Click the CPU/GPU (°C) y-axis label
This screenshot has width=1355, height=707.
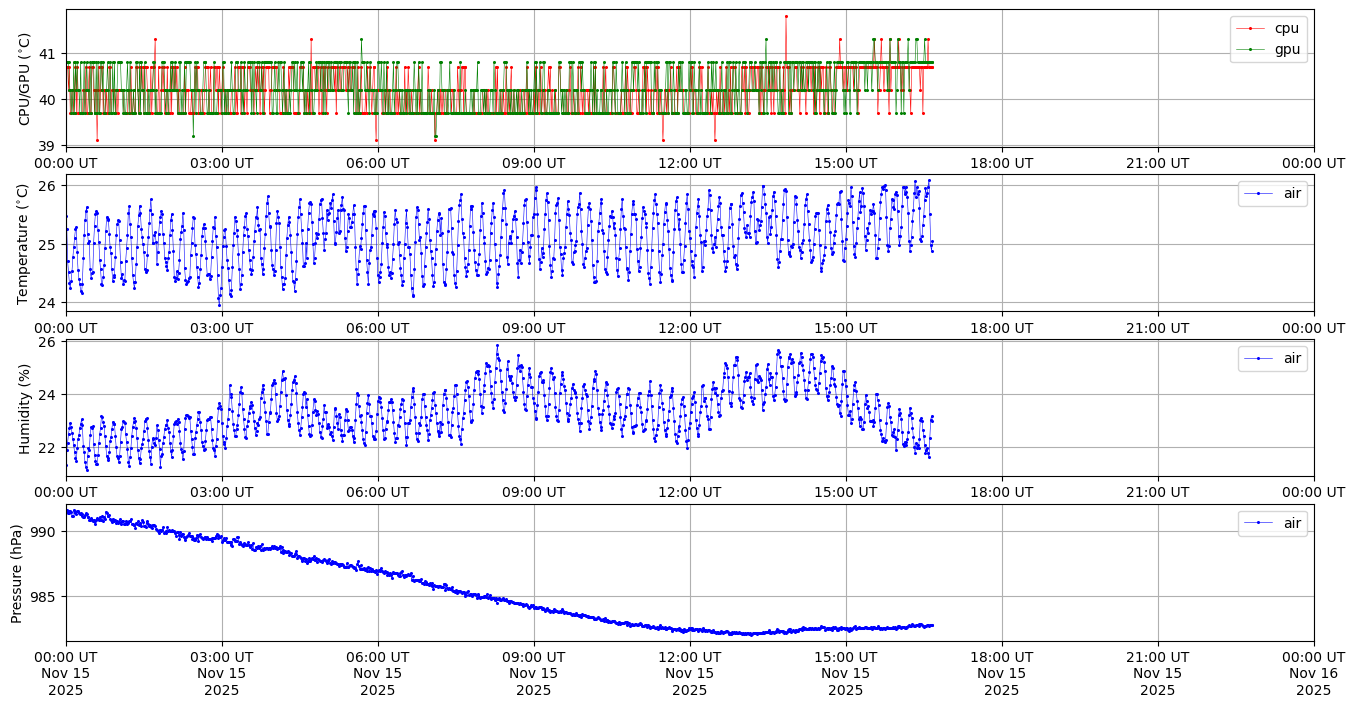pyautogui.click(x=25, y=78)
